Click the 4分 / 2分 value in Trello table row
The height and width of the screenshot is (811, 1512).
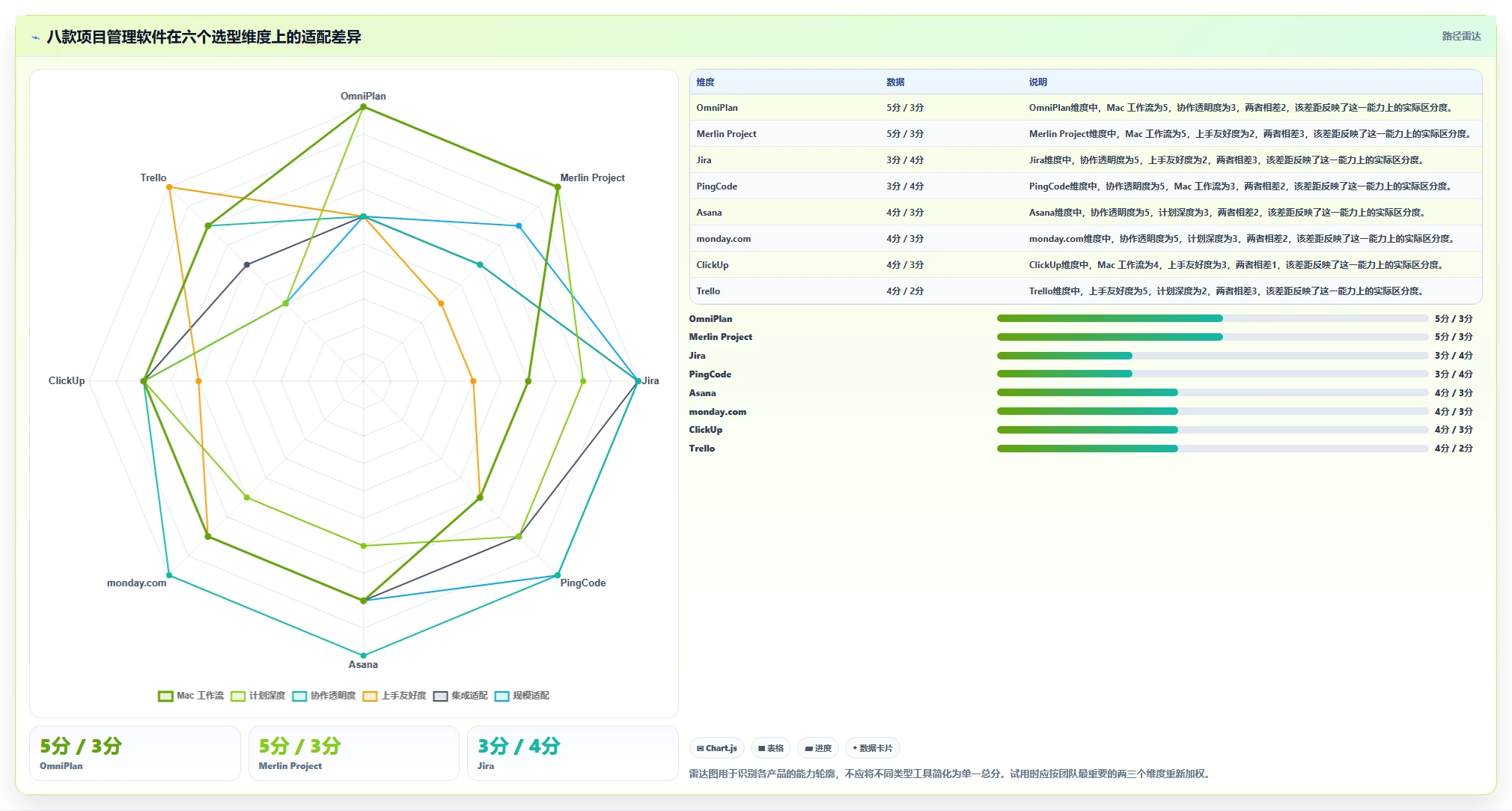(x=905, y=291)
